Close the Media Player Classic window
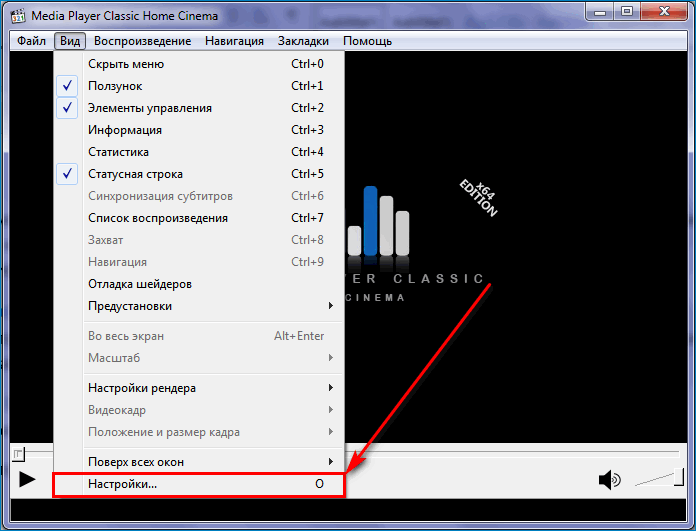The width and height of the screenshot is (696, 531). (664, 12)
